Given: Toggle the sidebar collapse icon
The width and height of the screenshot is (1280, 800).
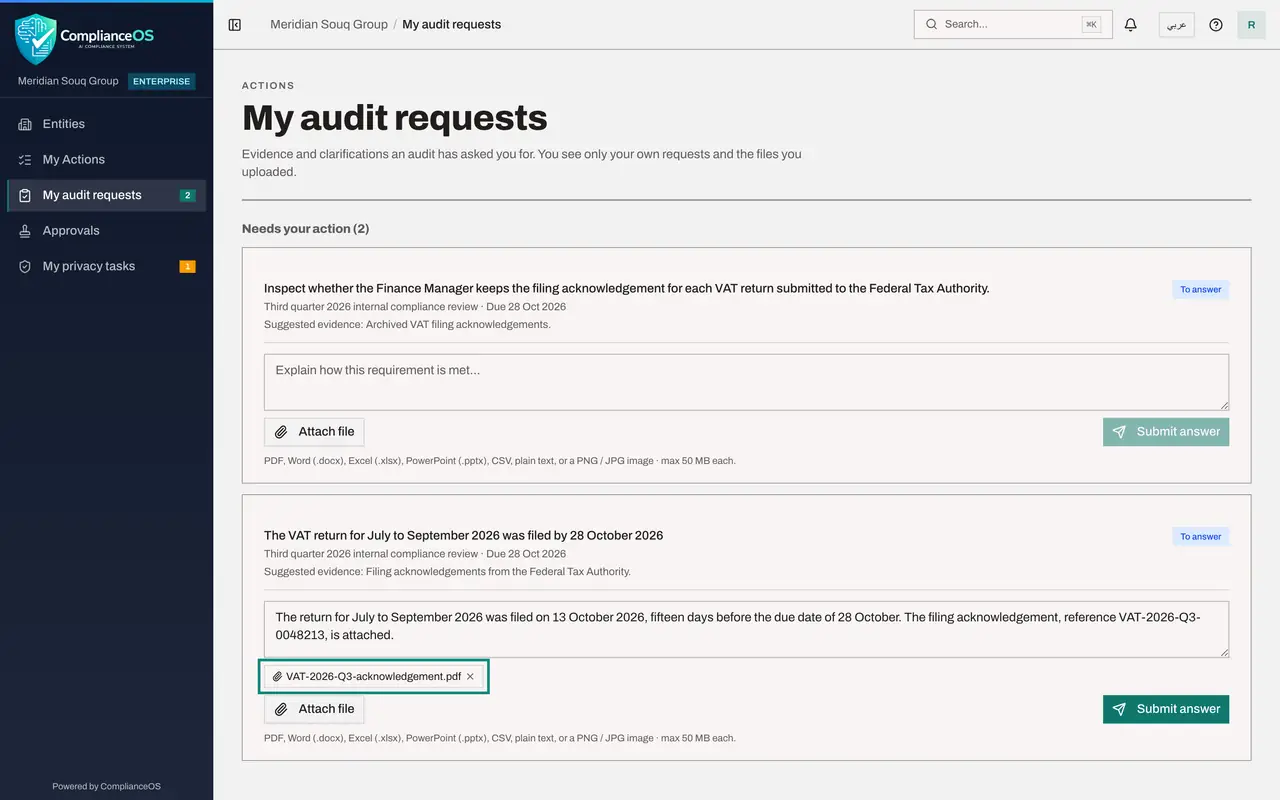Looking at the screenshot, I should (235, 25).
